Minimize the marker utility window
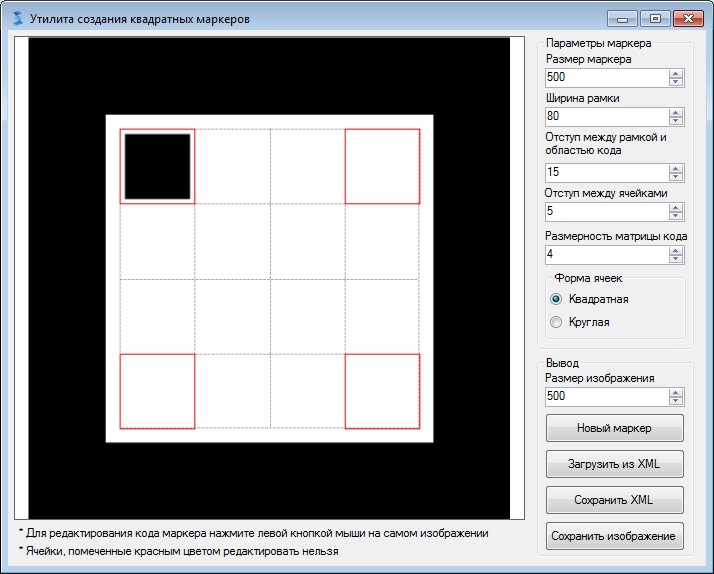This screenshot has width=714, height=574. click(x=622, y=19)
